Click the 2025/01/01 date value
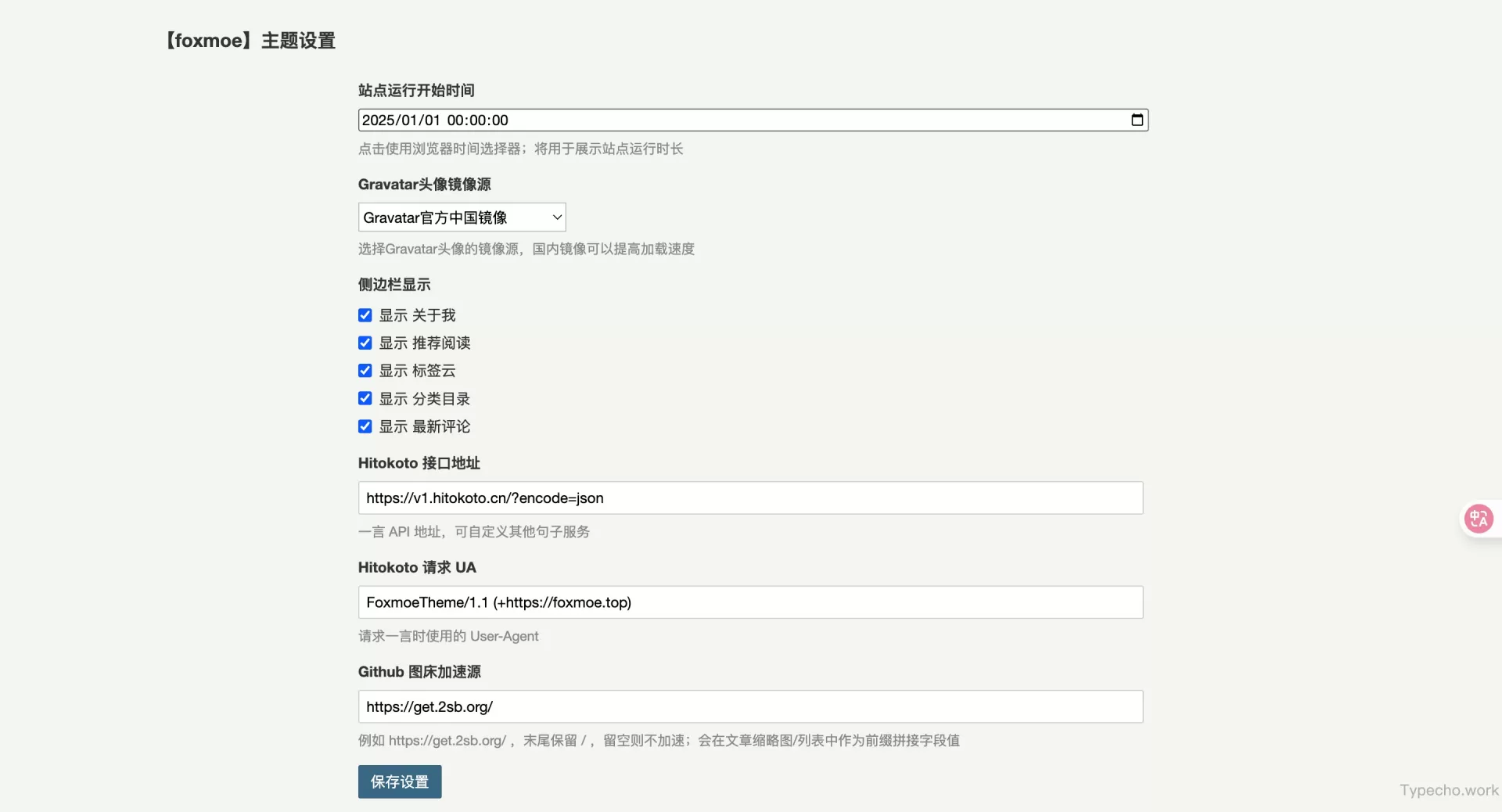 tap(434, 120)
